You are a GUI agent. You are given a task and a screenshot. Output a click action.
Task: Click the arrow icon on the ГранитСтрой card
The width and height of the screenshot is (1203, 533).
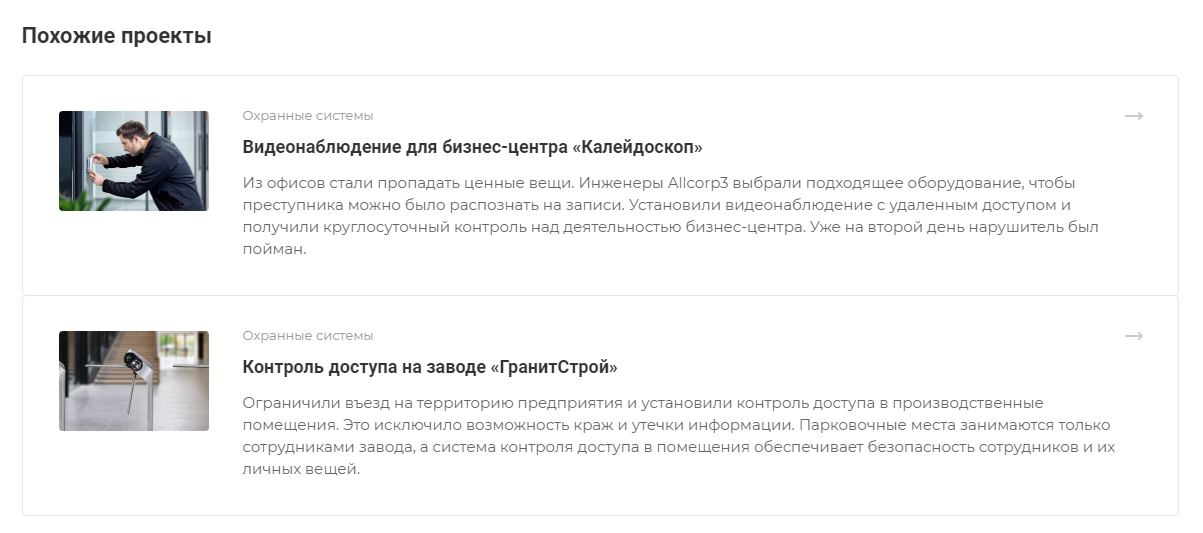point(1133,336)
